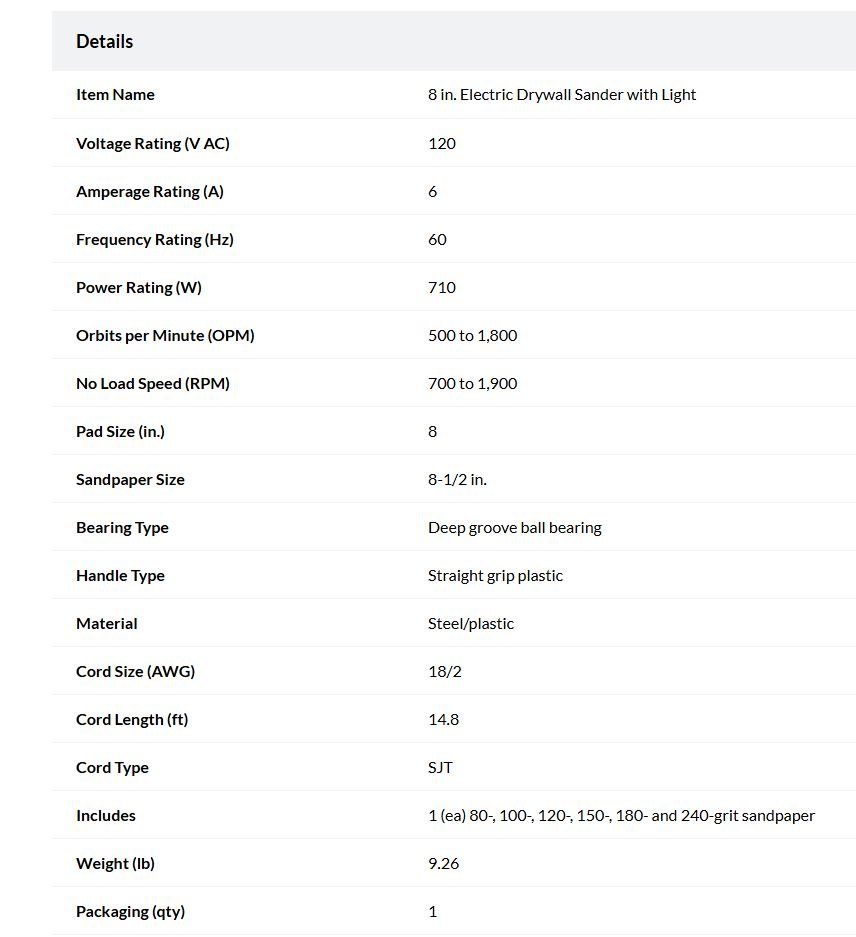The image size is (856, 937).
Task: Select the No Load Speed (RPM) label
Action: click(153, 384)
